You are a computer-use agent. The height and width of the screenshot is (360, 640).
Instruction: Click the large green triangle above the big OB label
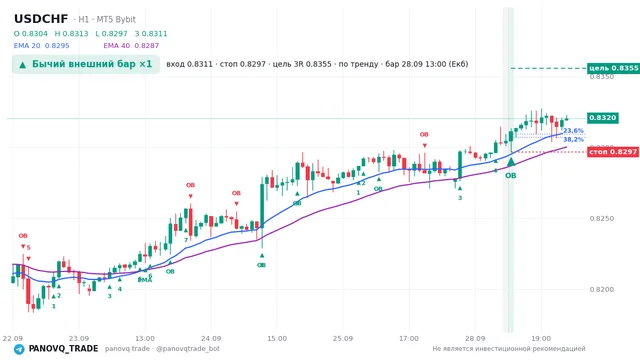coord(511,162)
